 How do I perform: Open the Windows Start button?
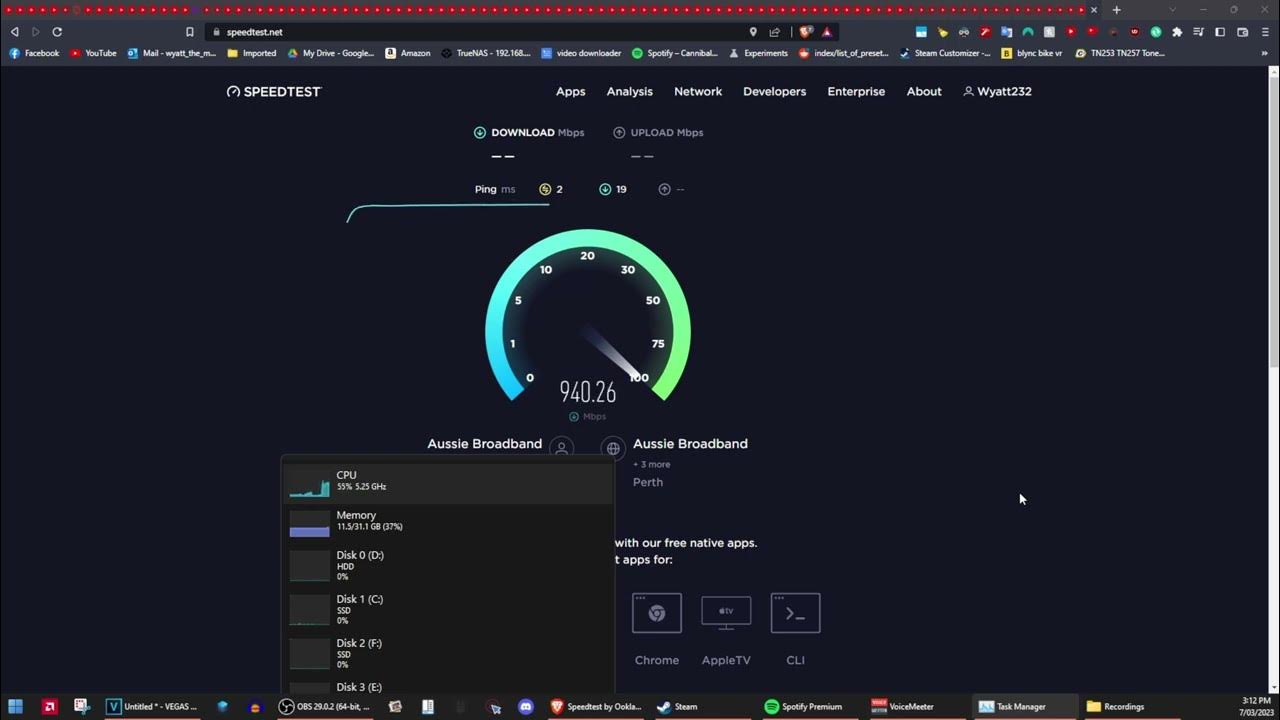tap(15, 706)
